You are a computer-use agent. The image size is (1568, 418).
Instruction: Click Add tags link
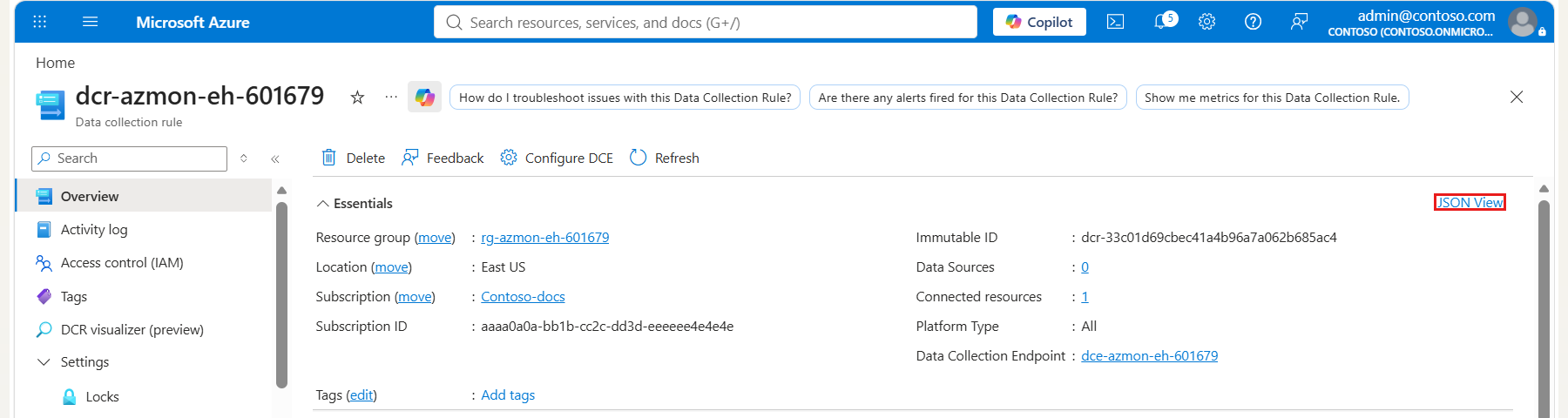(x=508, y=394)
